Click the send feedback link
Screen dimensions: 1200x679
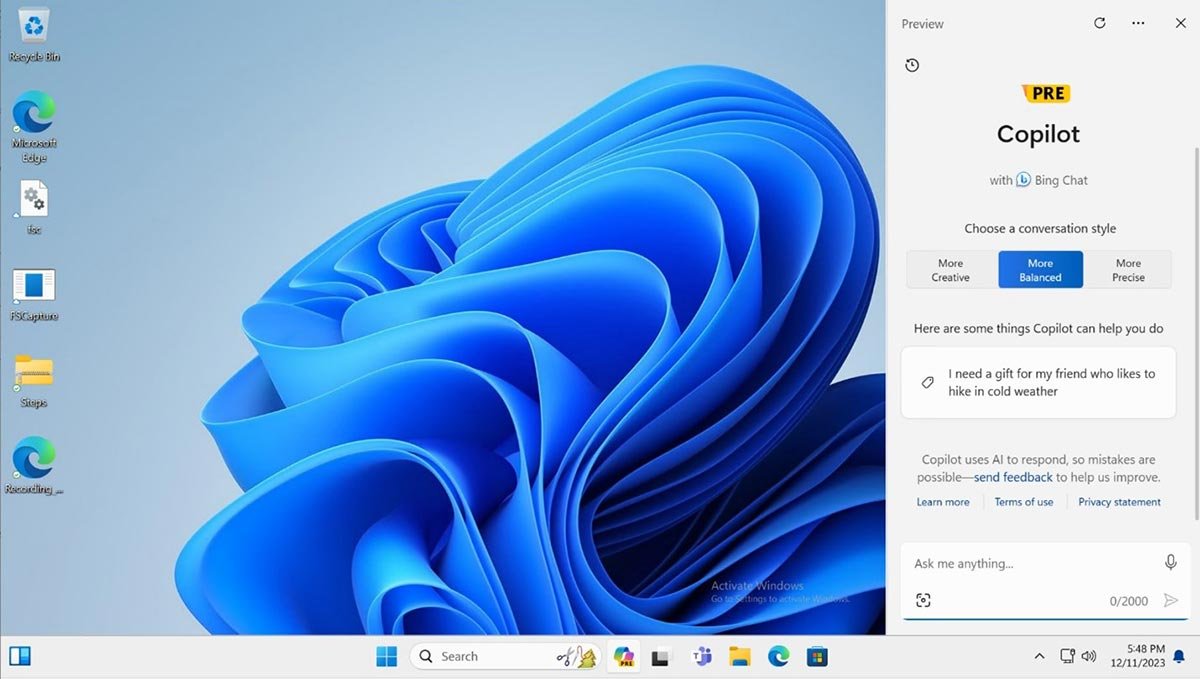coord(1013,477)
